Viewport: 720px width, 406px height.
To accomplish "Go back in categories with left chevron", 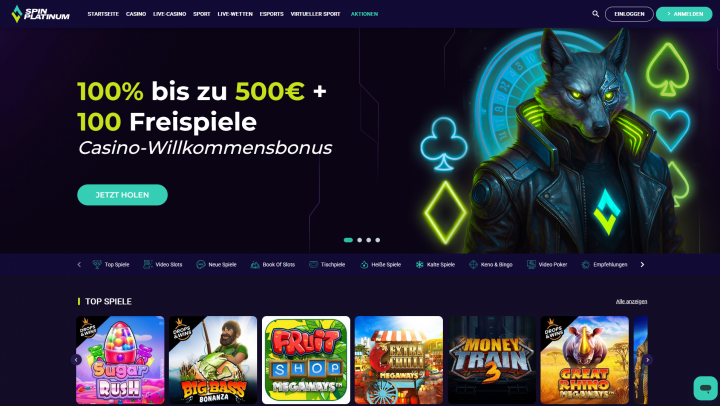I will 79,265.
